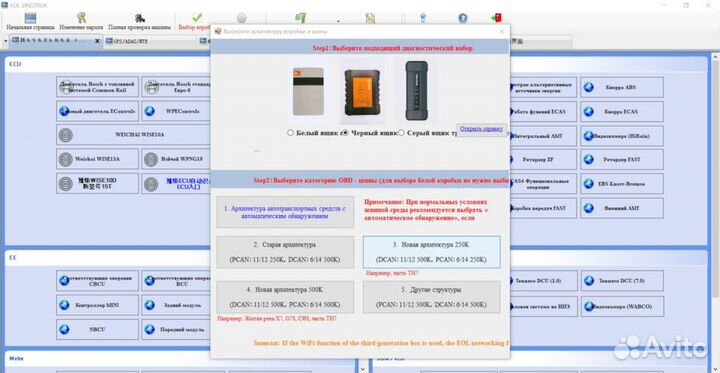This screenshot has width=720, height=373.
Task: Click the green checkmark Выбор короб toolbar icon
Action: pos(197,18)
